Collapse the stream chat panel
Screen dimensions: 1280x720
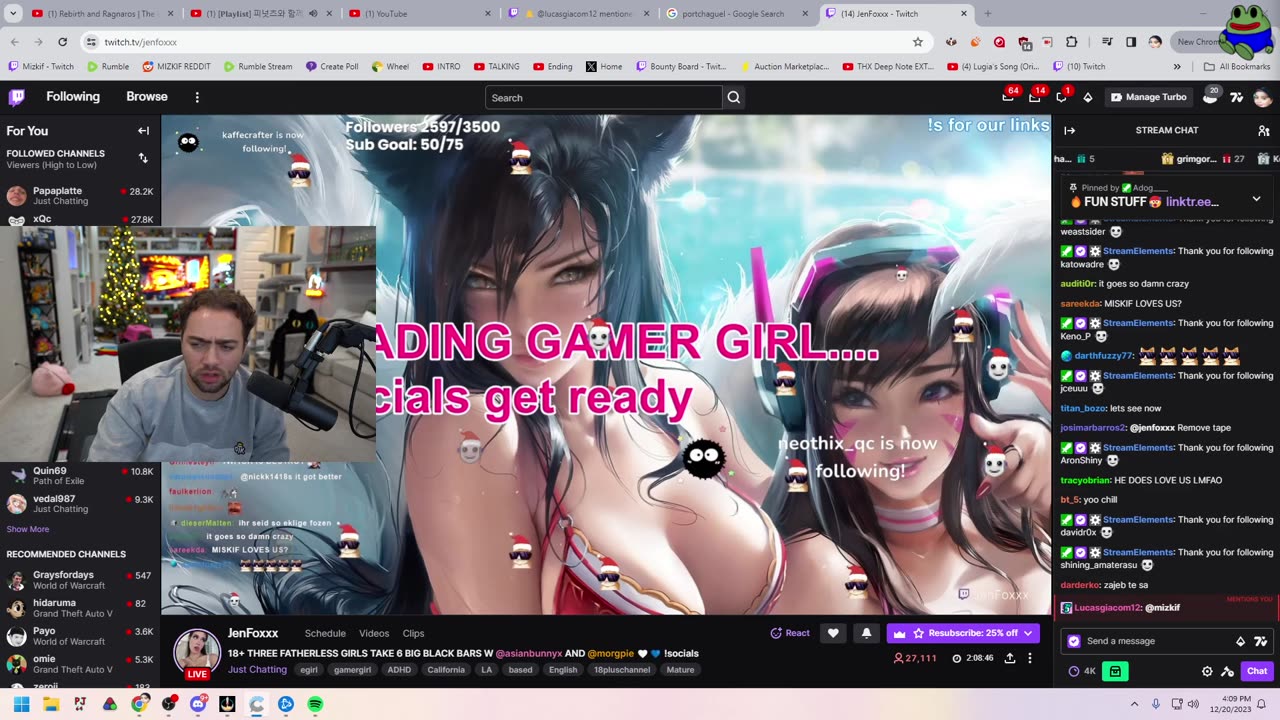click(x=1069, y=130)
